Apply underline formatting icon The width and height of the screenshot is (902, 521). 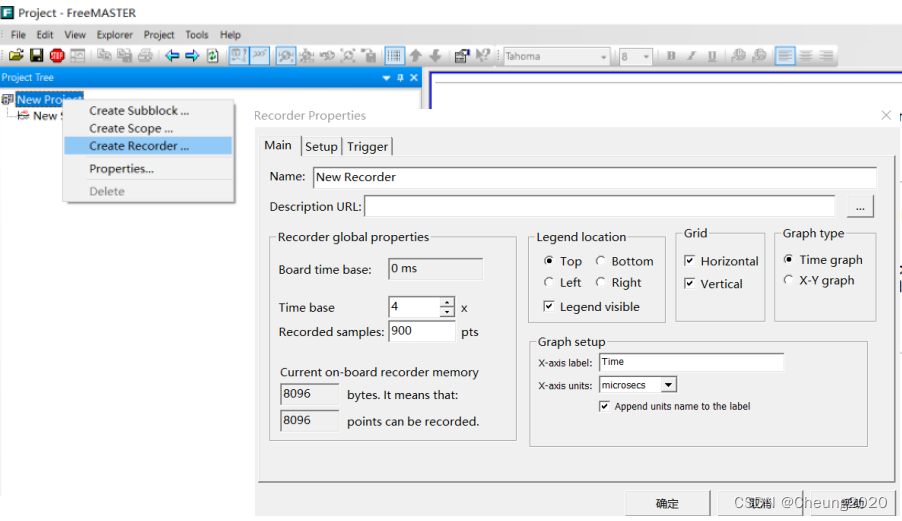pos(712,56)
